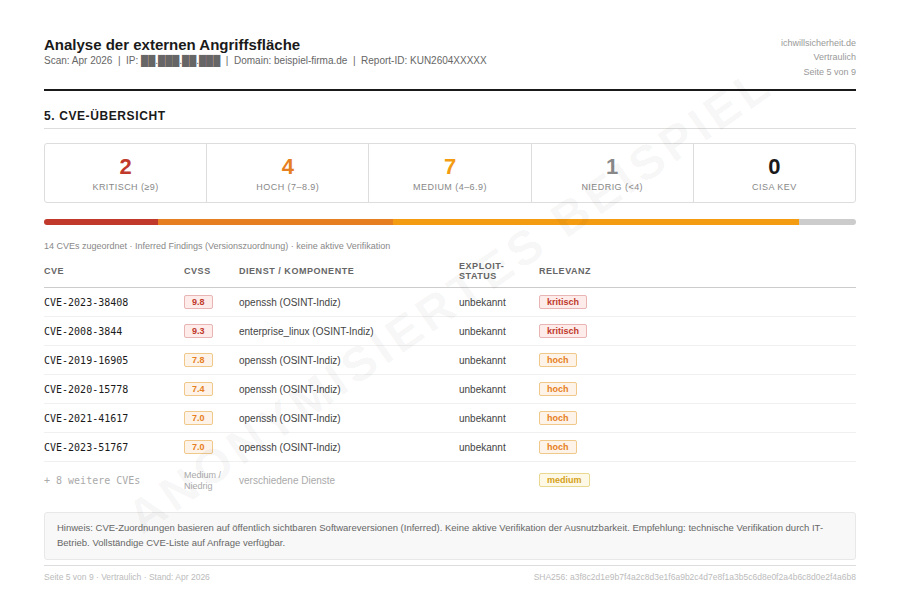This screenshot has width=900, height=600.
Task: Click the 7.4 CVSS score badge
Action: (x=198, y=389)
